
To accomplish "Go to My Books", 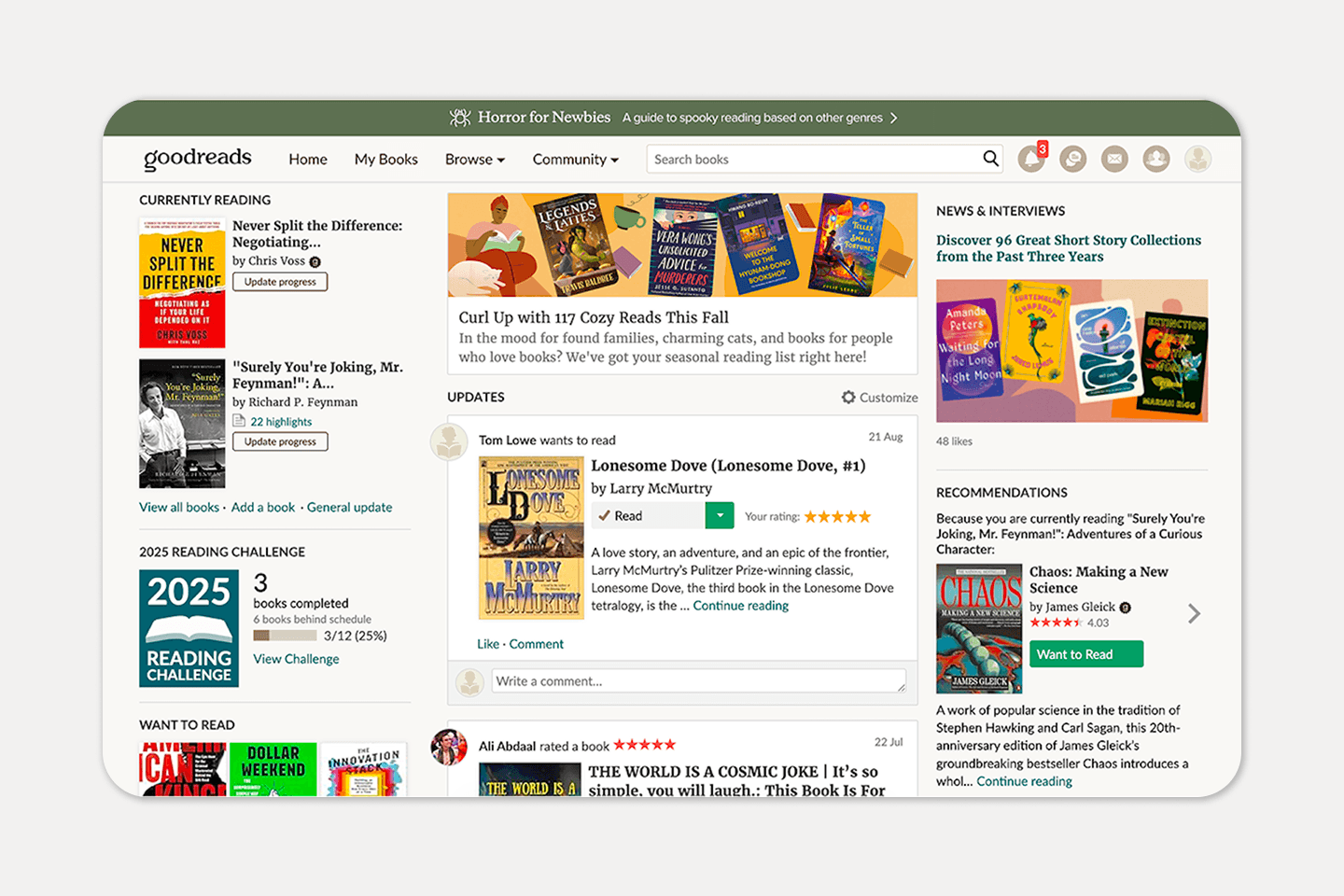I will 386,160.
